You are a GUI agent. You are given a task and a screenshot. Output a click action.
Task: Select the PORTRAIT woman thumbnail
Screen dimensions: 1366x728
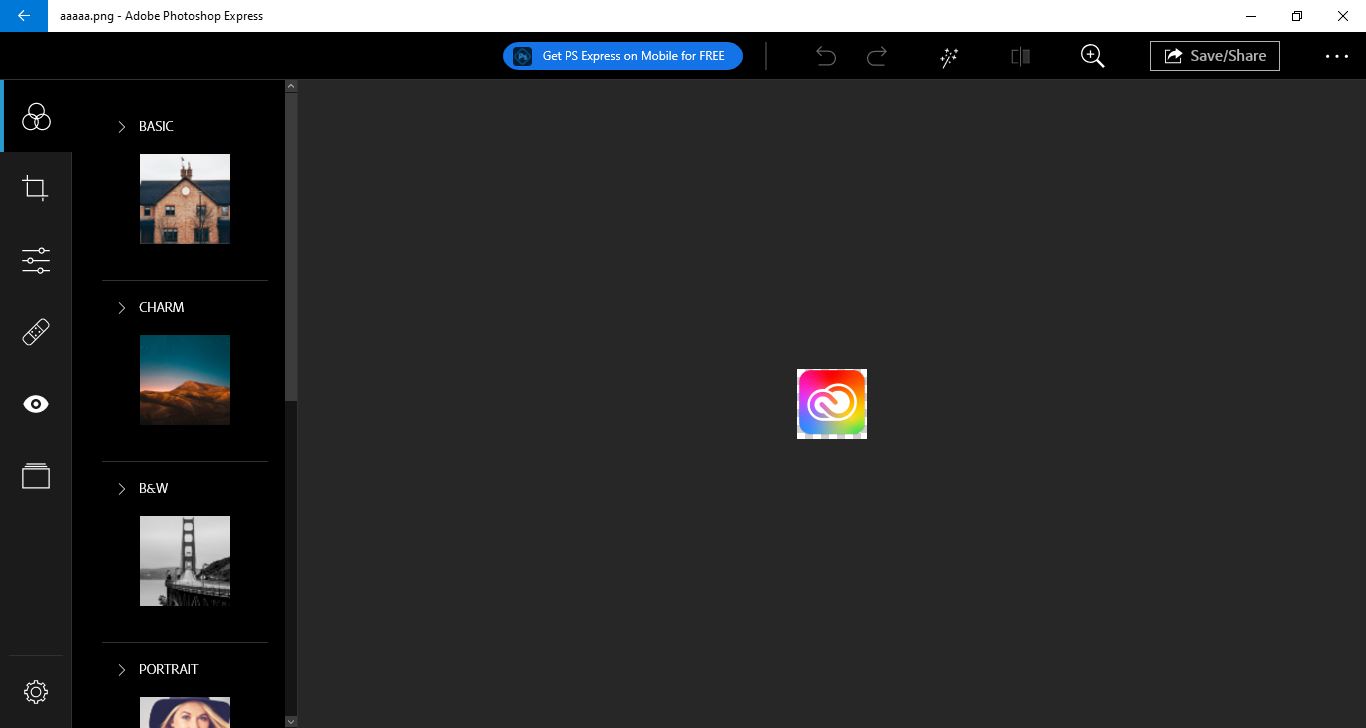[x=185, y=712]
